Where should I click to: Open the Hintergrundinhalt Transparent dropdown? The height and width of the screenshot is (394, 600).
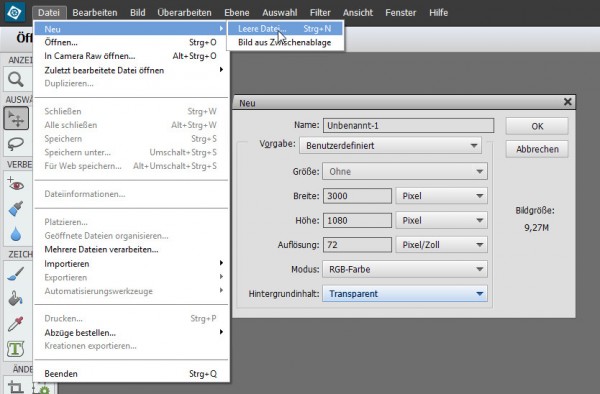click(x=405, y=294)
